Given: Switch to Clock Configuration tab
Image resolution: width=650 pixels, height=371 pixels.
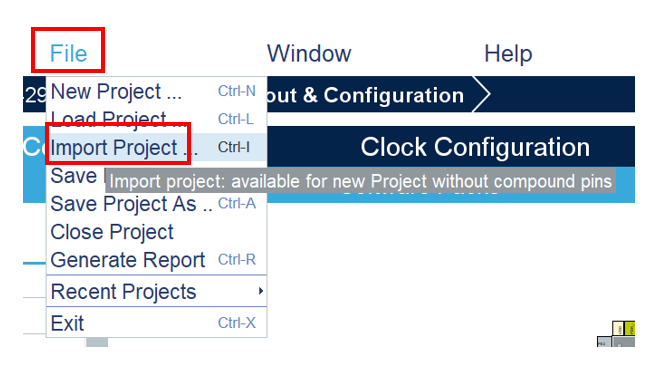Looking at the screenshot, I should (475, 147).
